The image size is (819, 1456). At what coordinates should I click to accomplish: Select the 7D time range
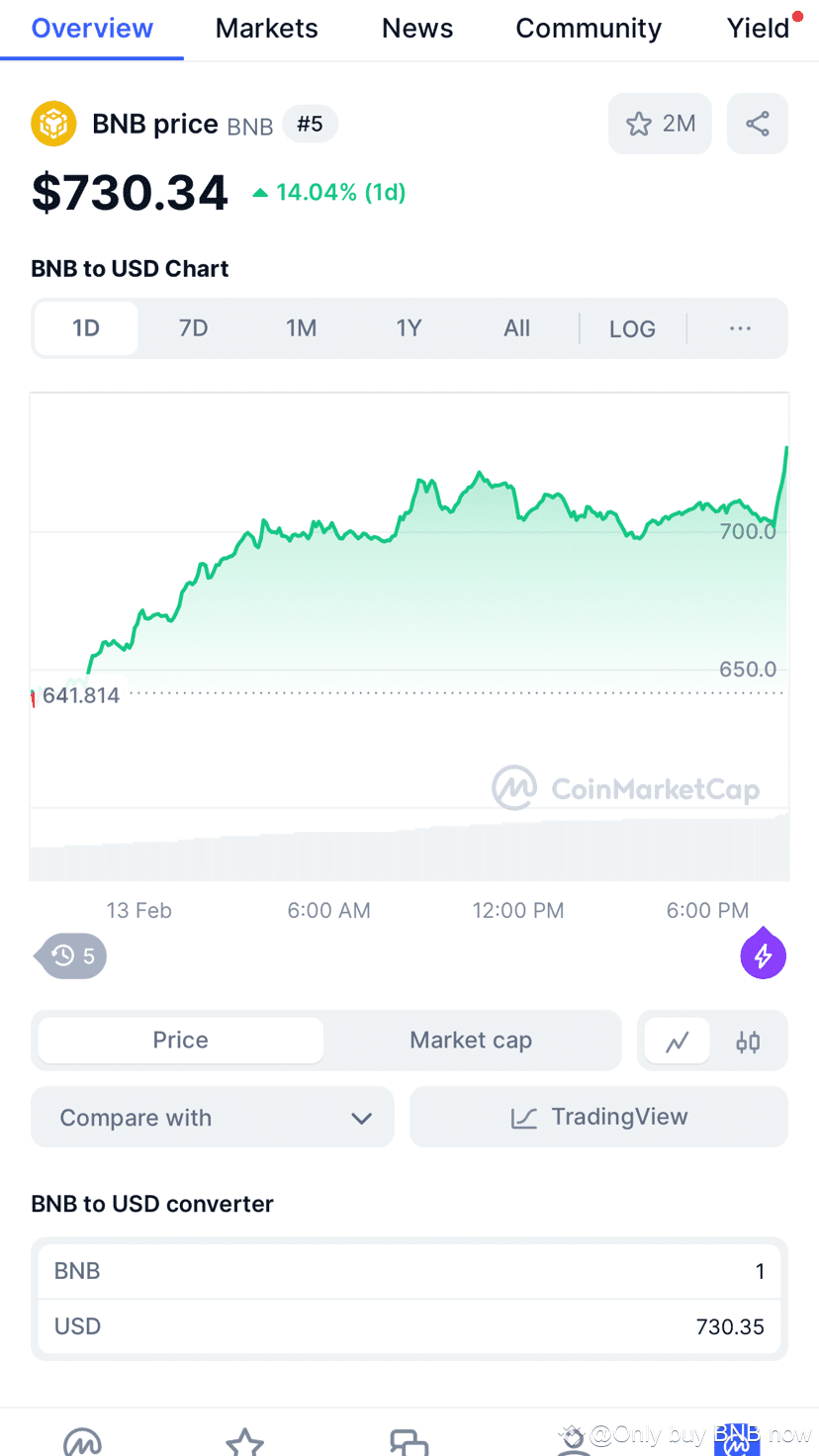[194, 328]
